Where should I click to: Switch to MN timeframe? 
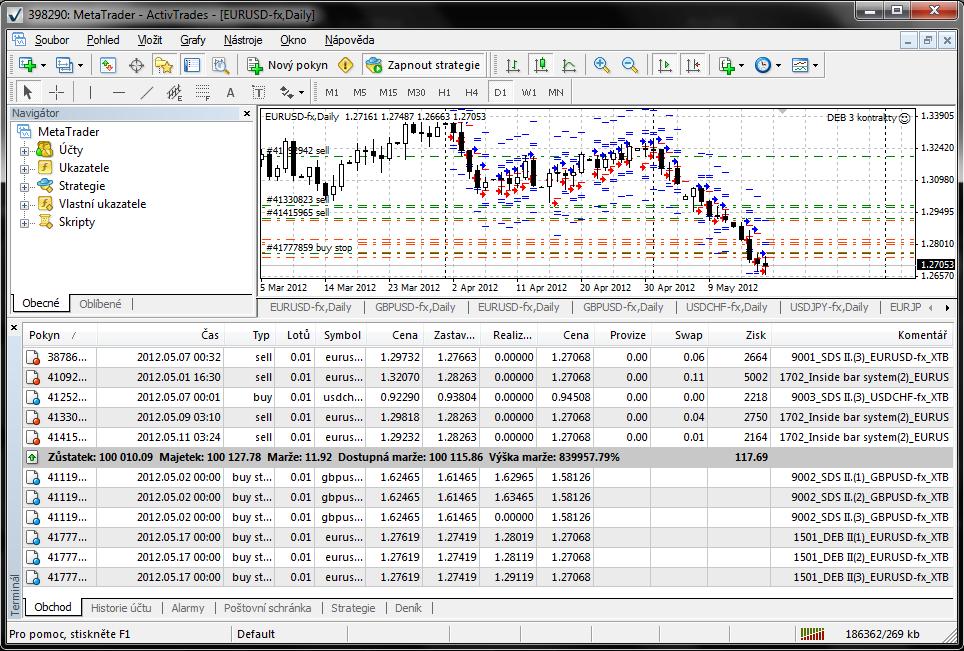coord(556,92)
